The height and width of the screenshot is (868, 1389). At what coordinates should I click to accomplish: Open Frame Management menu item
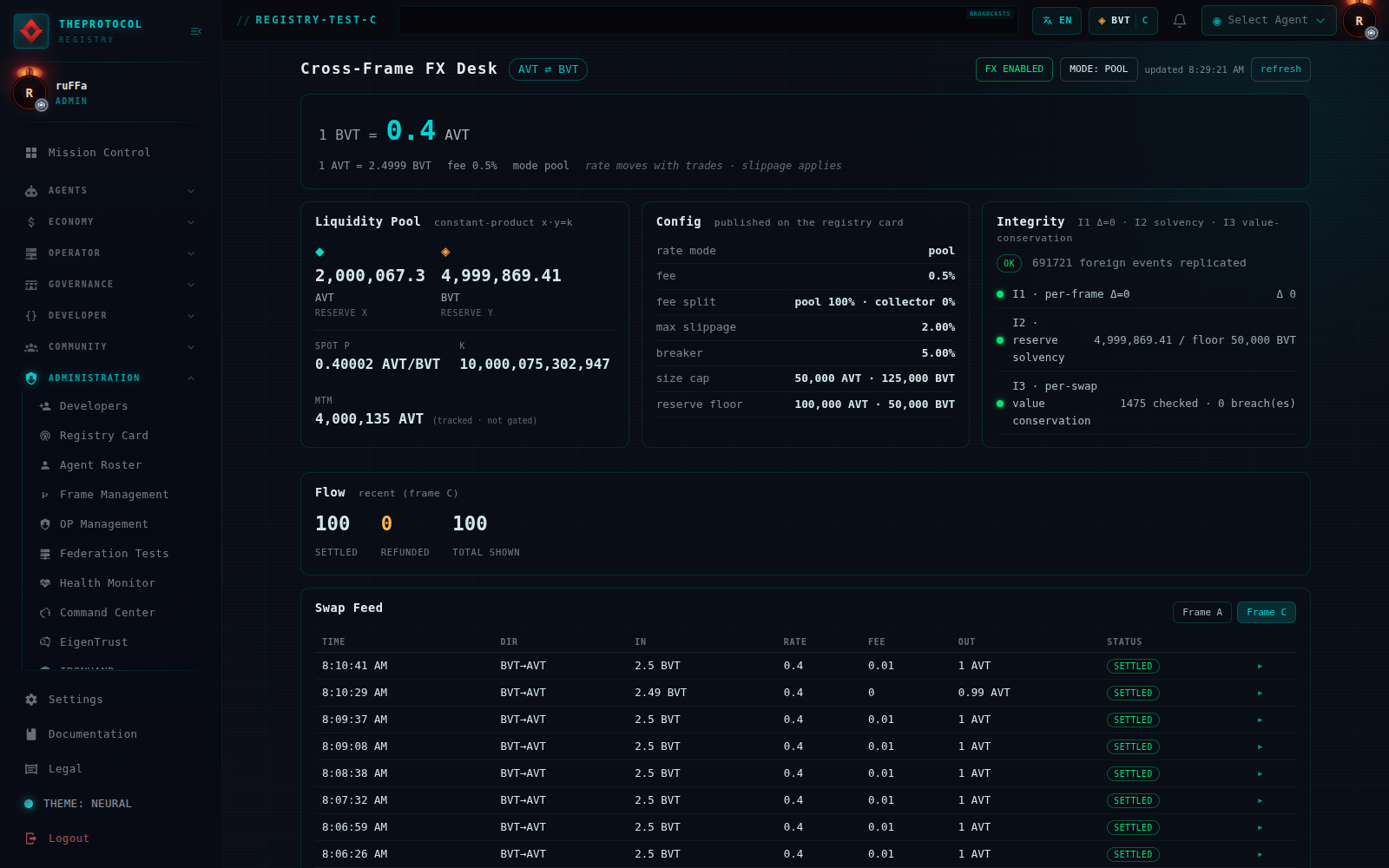115,495
